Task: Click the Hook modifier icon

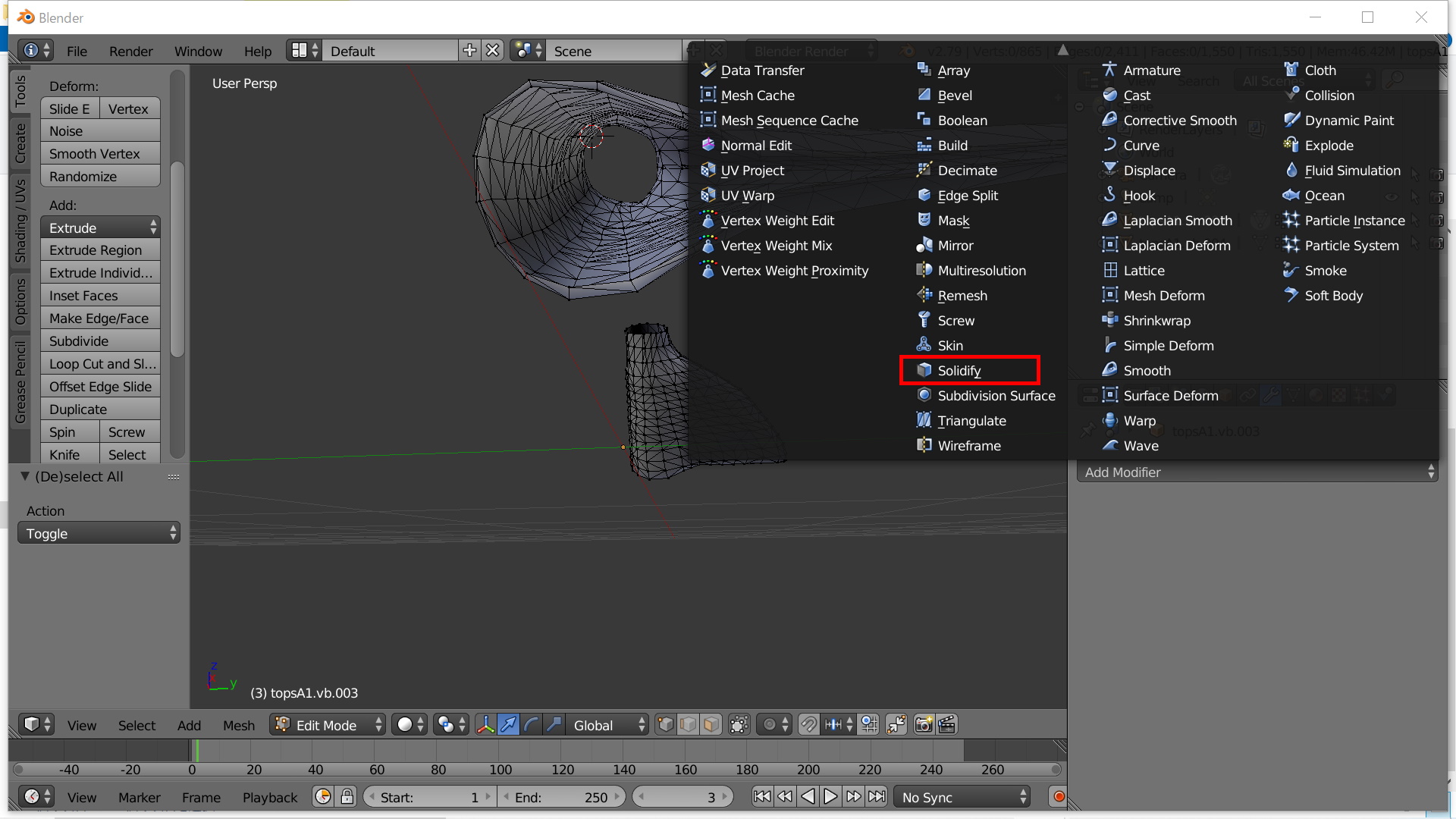Action: pos(1110,195)
